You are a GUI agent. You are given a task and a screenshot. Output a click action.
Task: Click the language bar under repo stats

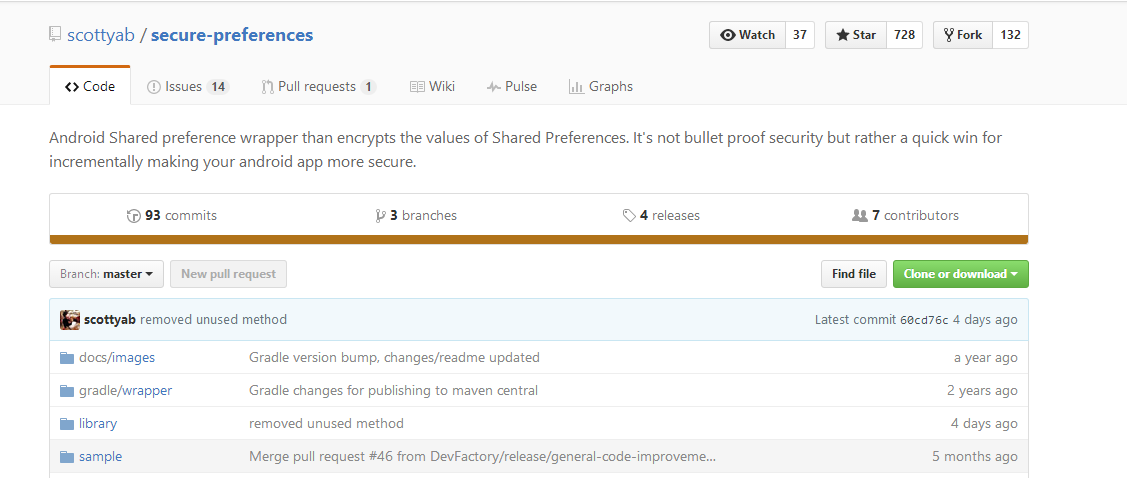[x=539, y=239]
